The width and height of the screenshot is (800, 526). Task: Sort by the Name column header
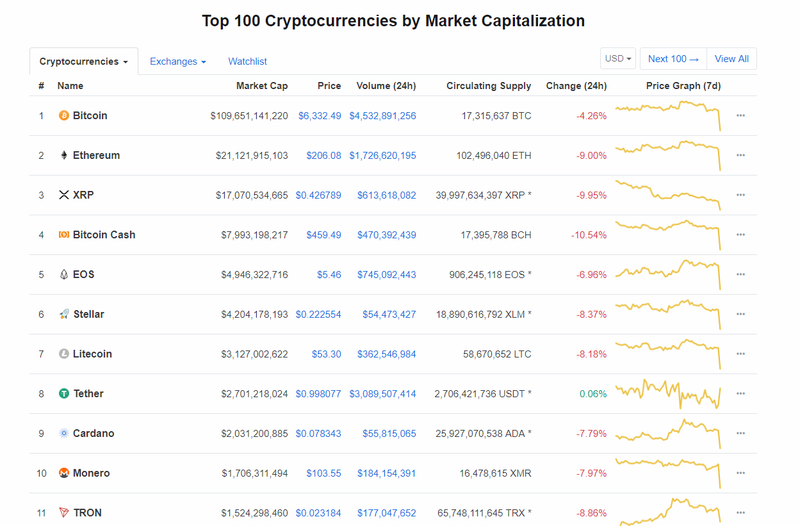tap(70, 86)
